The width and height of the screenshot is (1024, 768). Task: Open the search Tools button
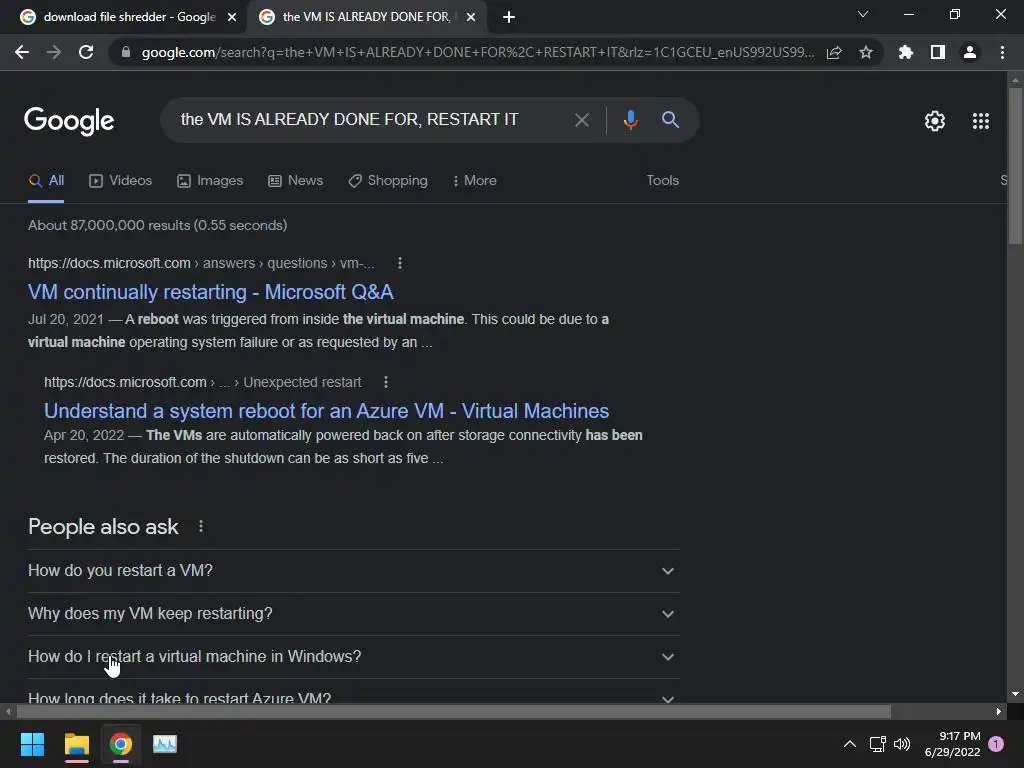[x=662, y=181]
